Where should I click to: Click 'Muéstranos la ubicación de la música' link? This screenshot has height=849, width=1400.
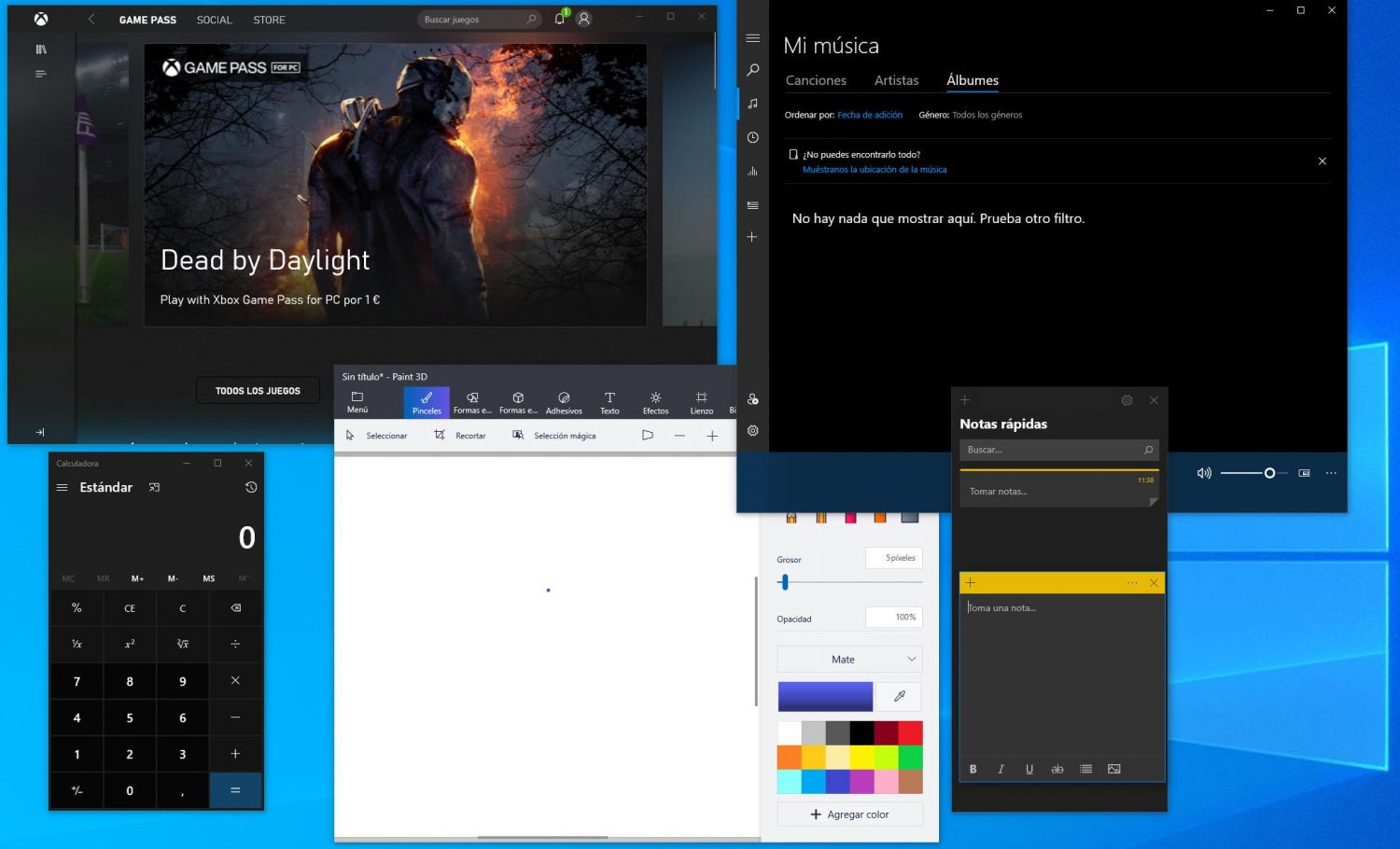[x=875, y=170]
